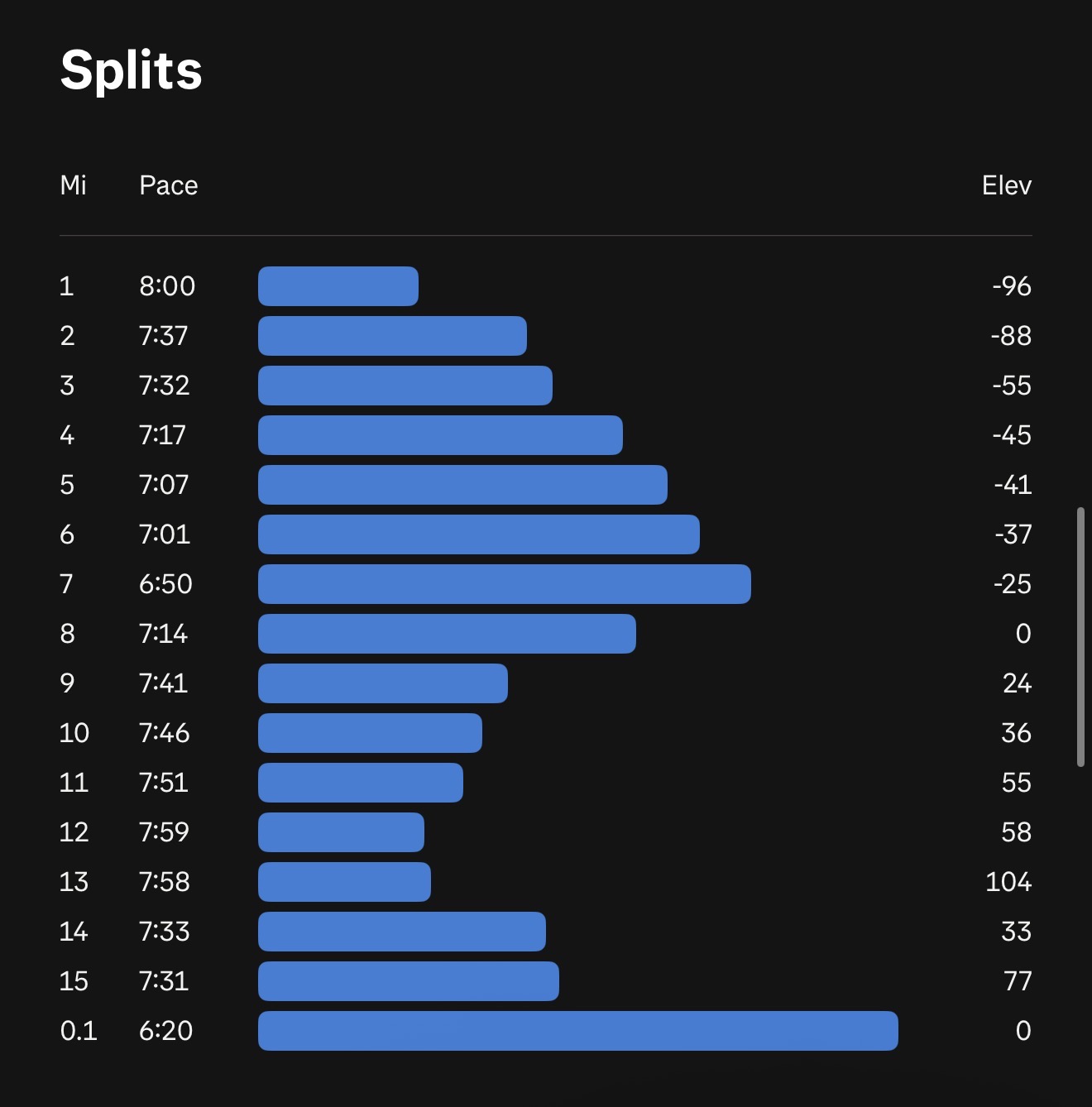This screenshot has height=1107, width=1092.
Task: Click the mile 9 bar at 7:41
Action: pyautogui.click(x=382, y=683)
